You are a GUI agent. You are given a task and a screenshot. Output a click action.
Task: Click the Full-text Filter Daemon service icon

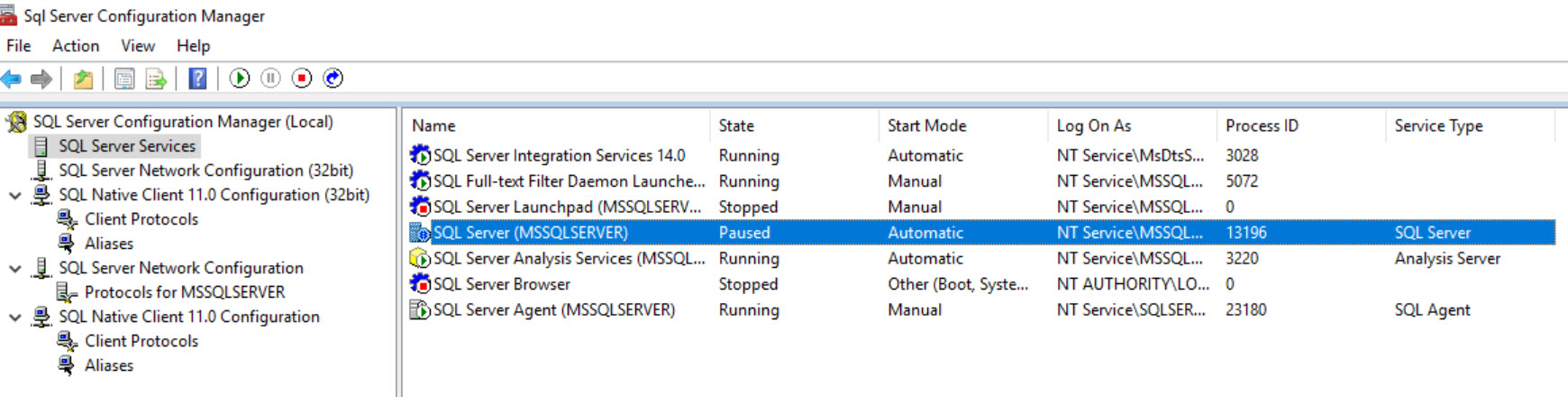pyautogui.click(x=420, y=181)
